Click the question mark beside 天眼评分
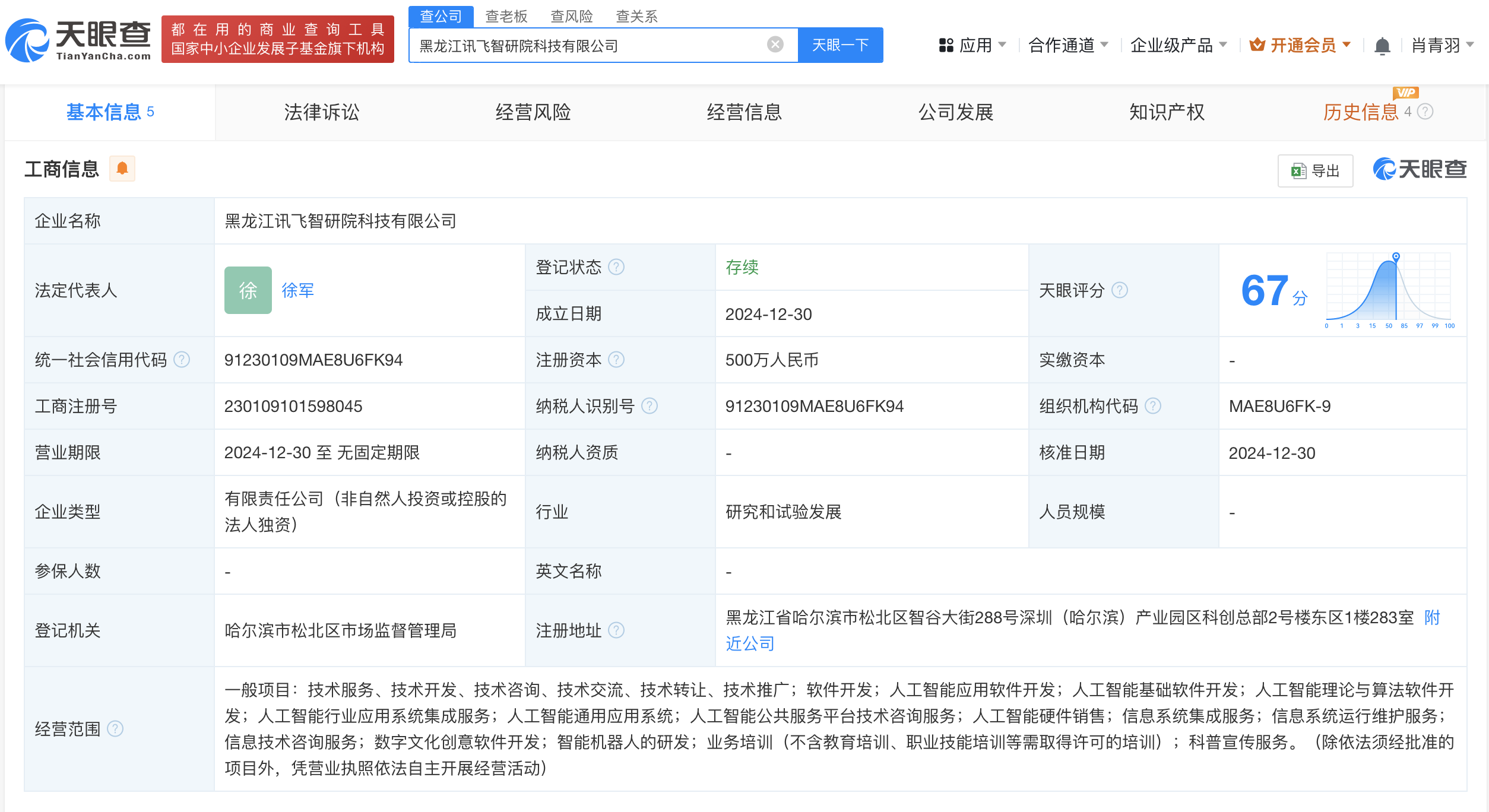This screenshot has width=1489, height=812. [1120, 290]
